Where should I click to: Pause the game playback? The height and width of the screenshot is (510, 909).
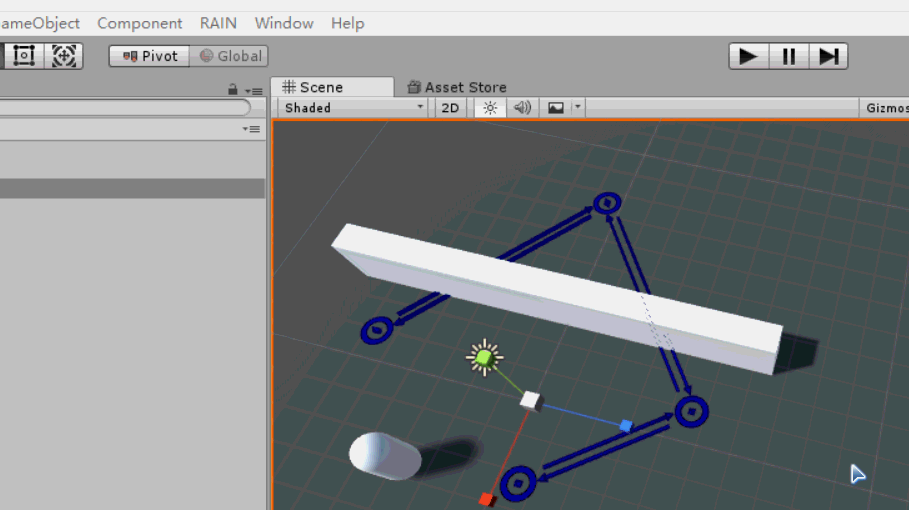tap(788, 56)
